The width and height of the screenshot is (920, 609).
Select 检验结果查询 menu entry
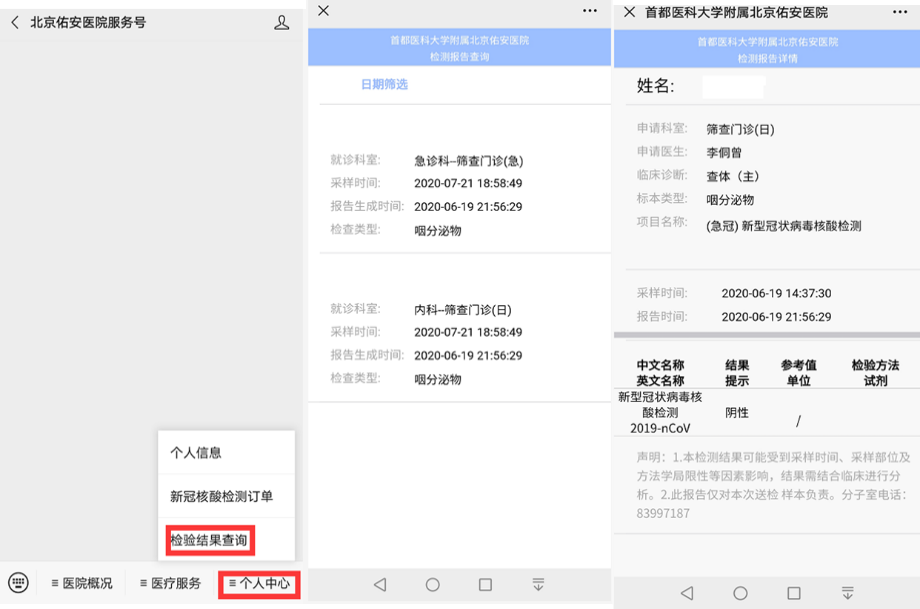[x=209, y=540]
